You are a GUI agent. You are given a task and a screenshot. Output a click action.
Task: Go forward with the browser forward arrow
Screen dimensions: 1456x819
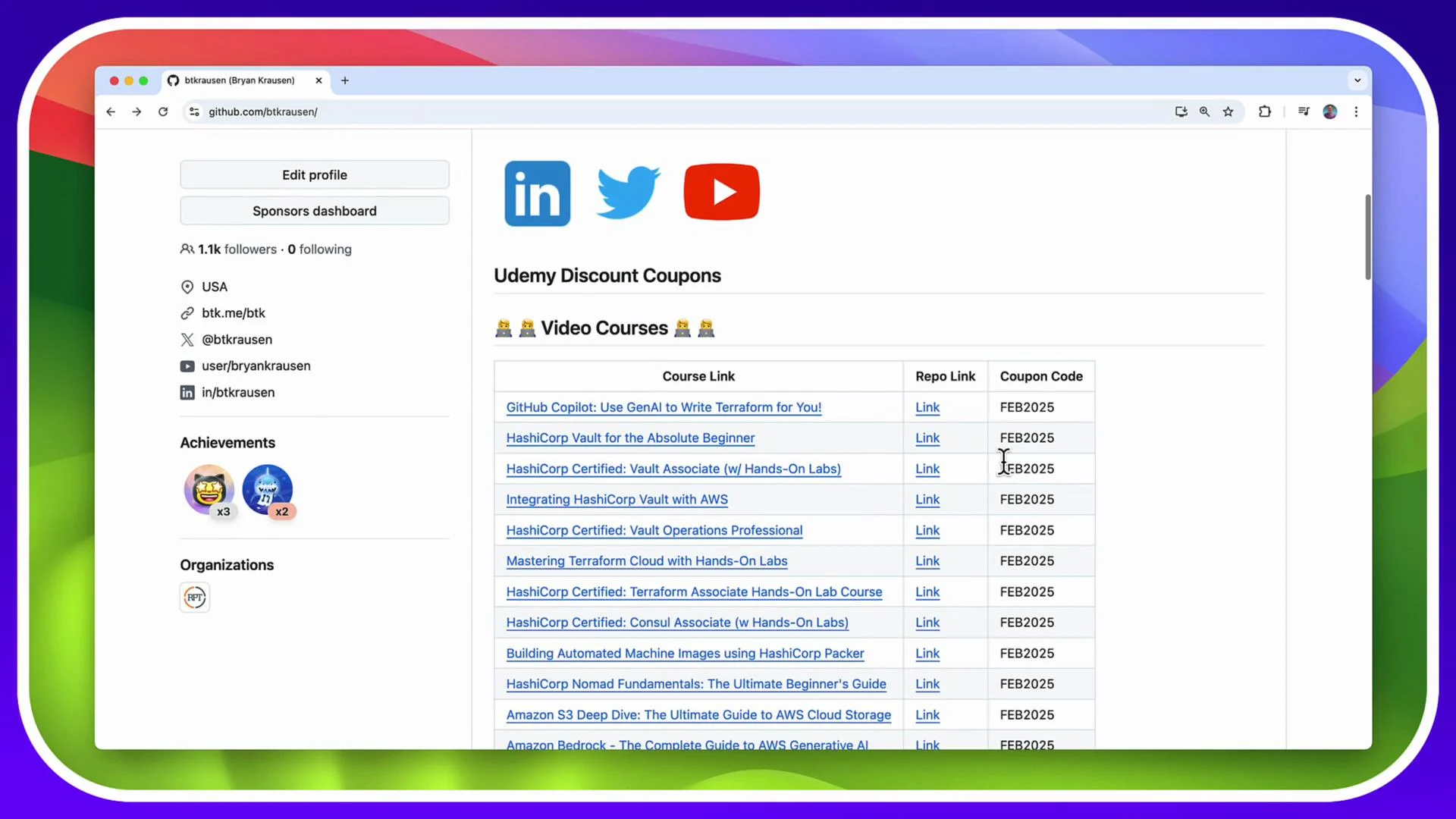pos(136,111)
